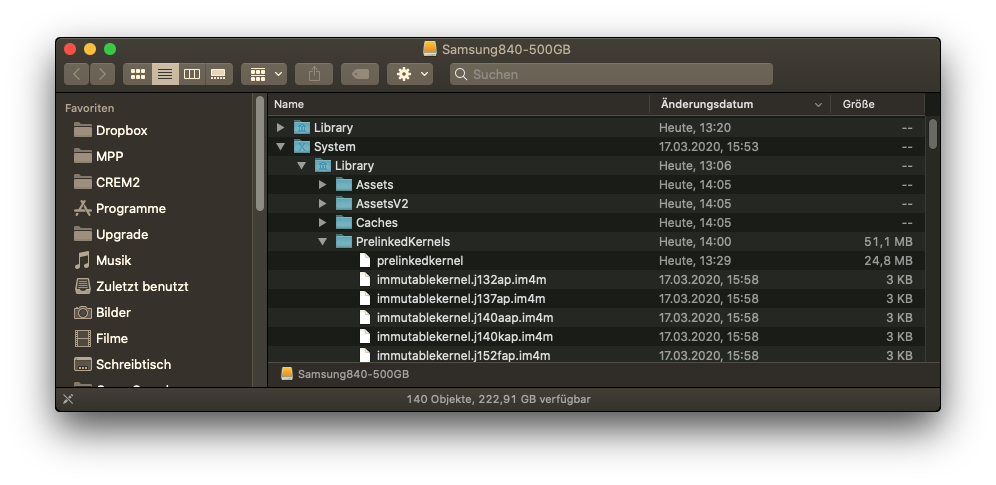Click the Favoriten sidebar heading
This screenshot has width=996, height=485.
pyautogui.click(x=90, y=109)
